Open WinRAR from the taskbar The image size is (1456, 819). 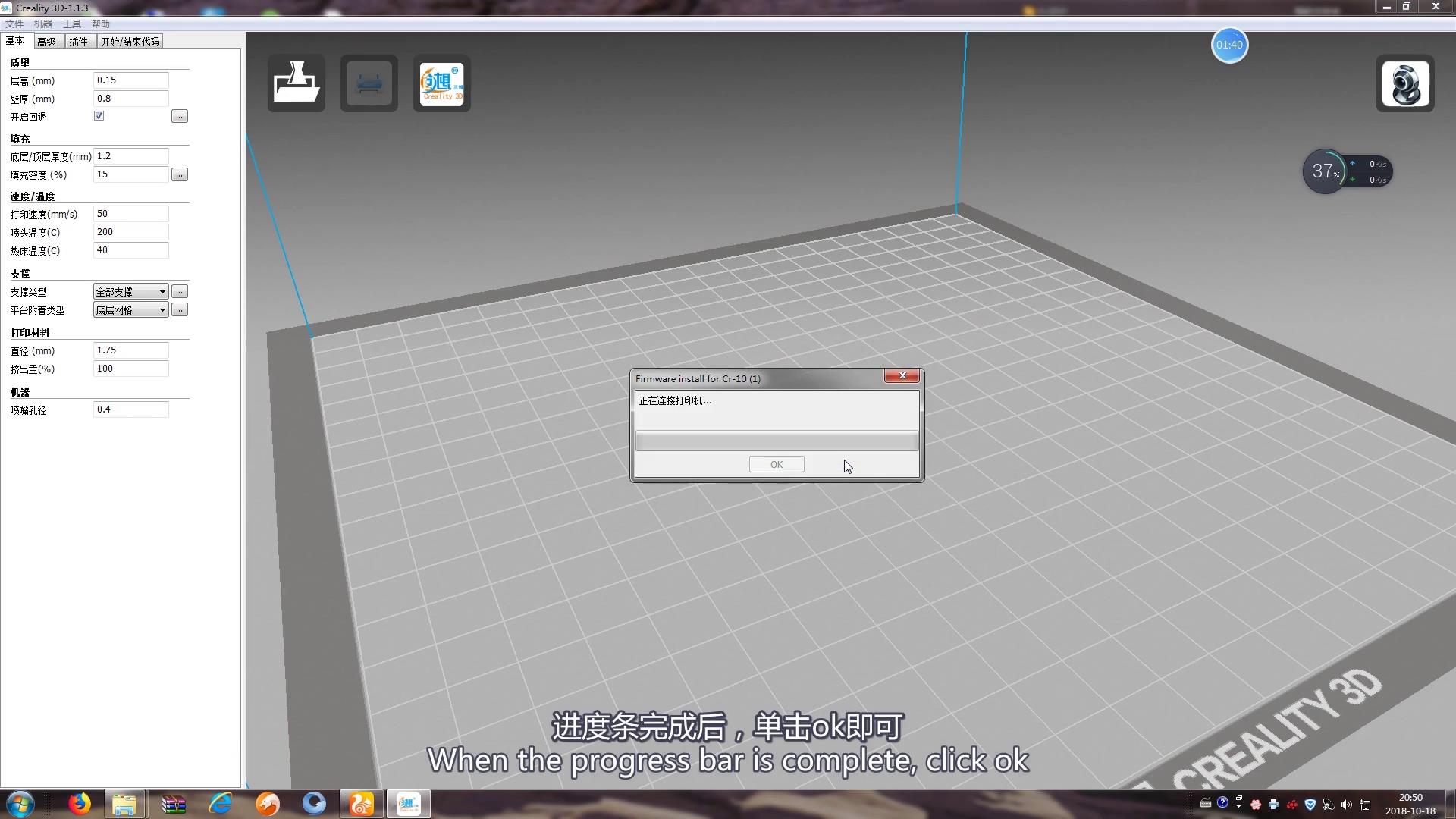click(174, 803)
